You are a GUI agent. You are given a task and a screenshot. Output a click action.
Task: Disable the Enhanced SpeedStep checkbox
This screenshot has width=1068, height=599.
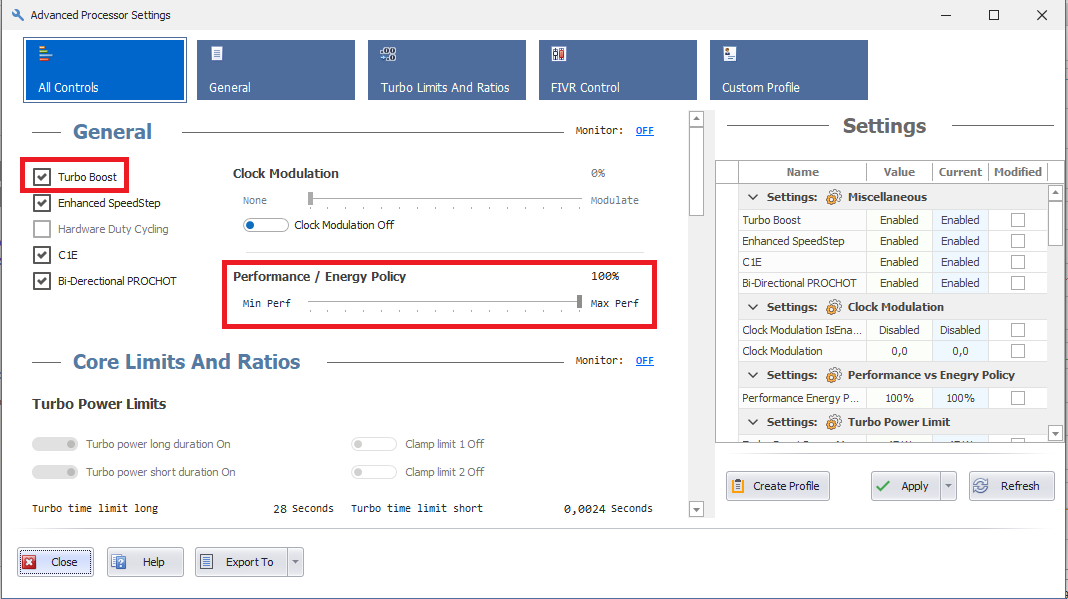tap(42, 203)
